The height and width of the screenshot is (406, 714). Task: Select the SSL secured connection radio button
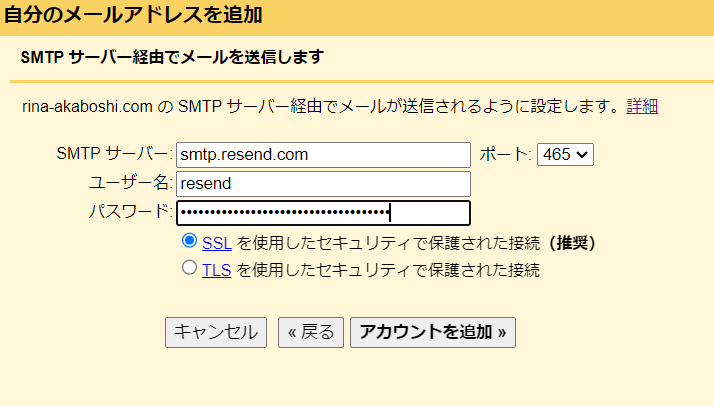[189, 240]
